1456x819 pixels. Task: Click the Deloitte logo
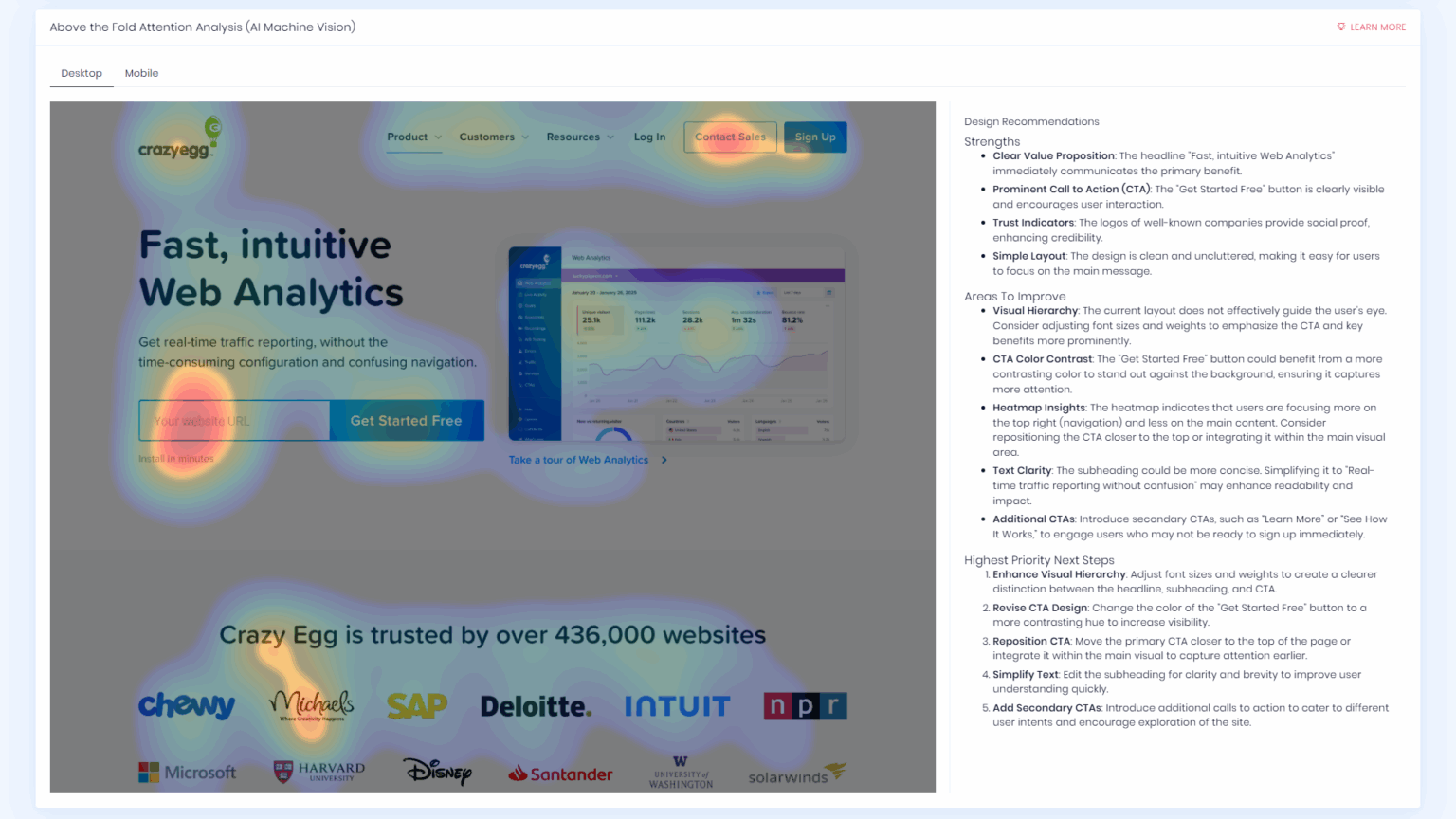[536, 705]
